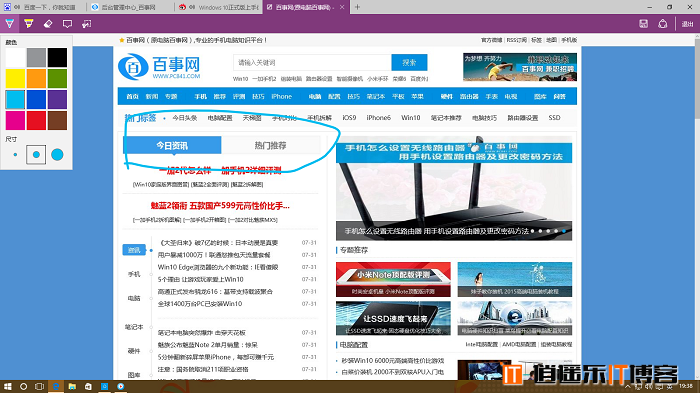Open the Win10 Edge浏览器 news item
This screenshot has height=393, width=700.
click(218, 267)
